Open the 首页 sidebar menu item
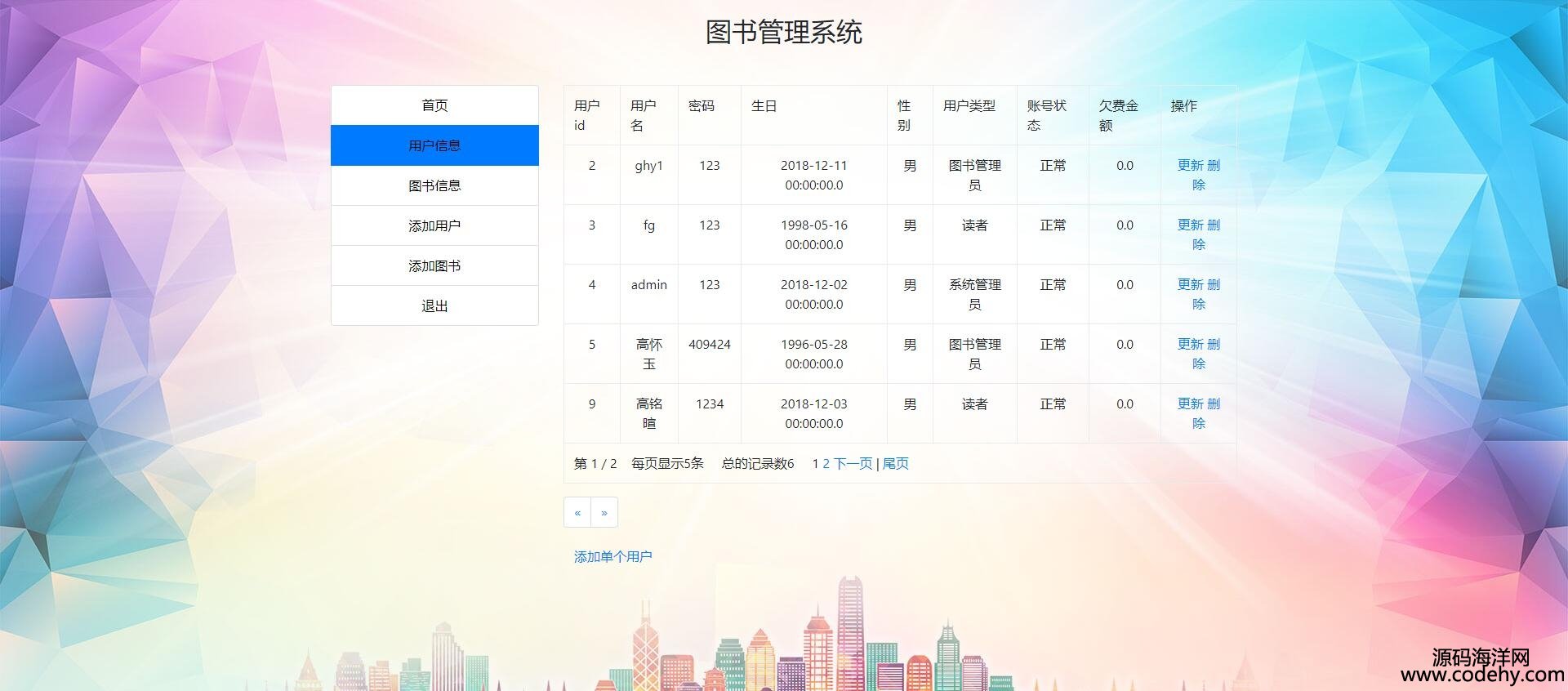This screenshot has width=1568, height=691. point(434,105)
